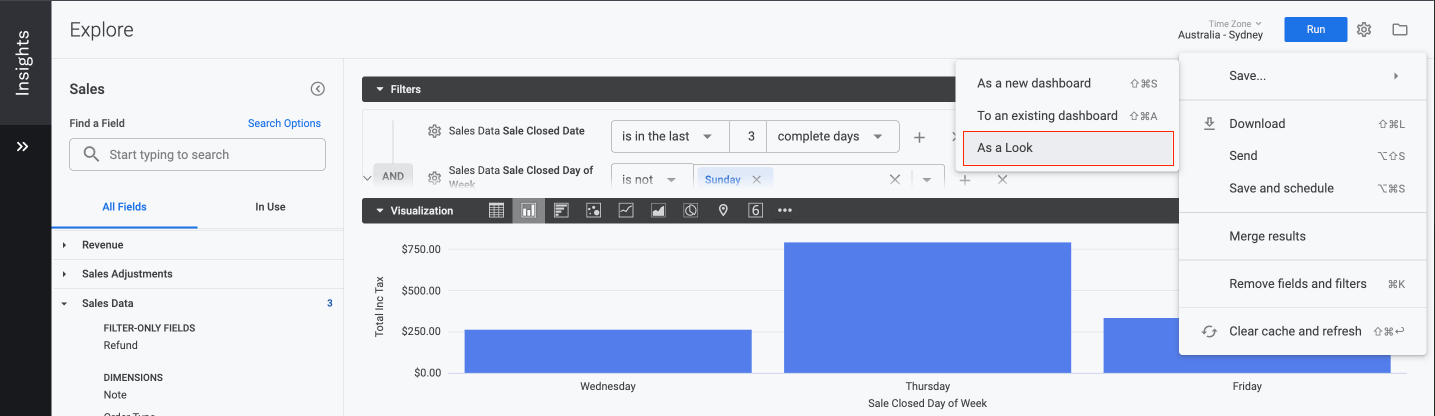Open Day of Week values dropdown arrow

[x=927, y=179]
